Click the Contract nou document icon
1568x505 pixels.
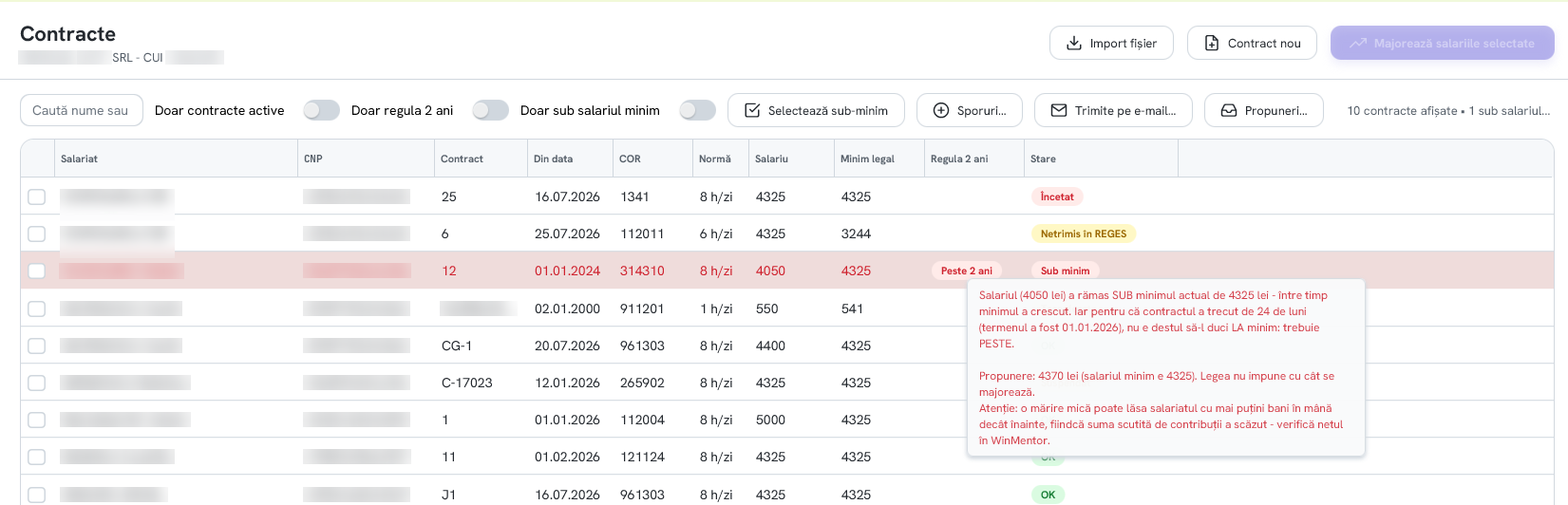pos(1211,43)
